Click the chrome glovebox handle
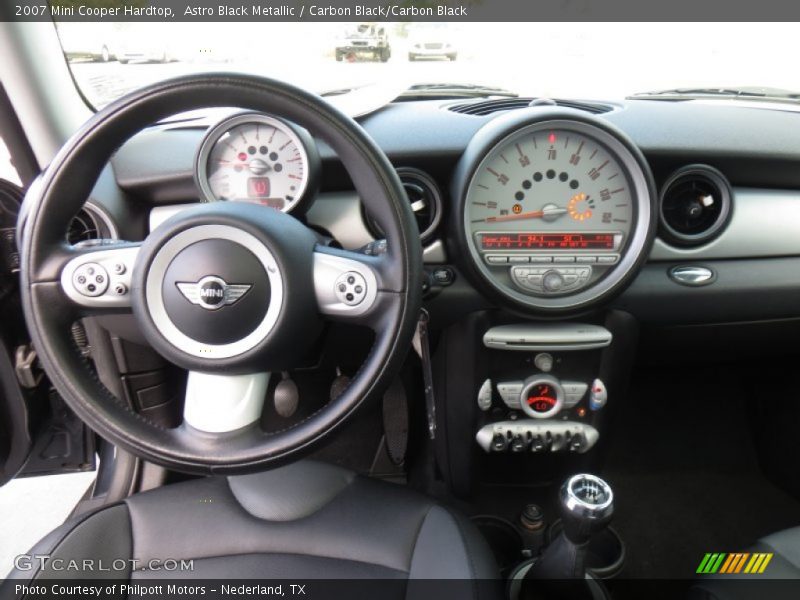Screen dimensions: 800x600 pyautogui.click(x=691, y=276)
